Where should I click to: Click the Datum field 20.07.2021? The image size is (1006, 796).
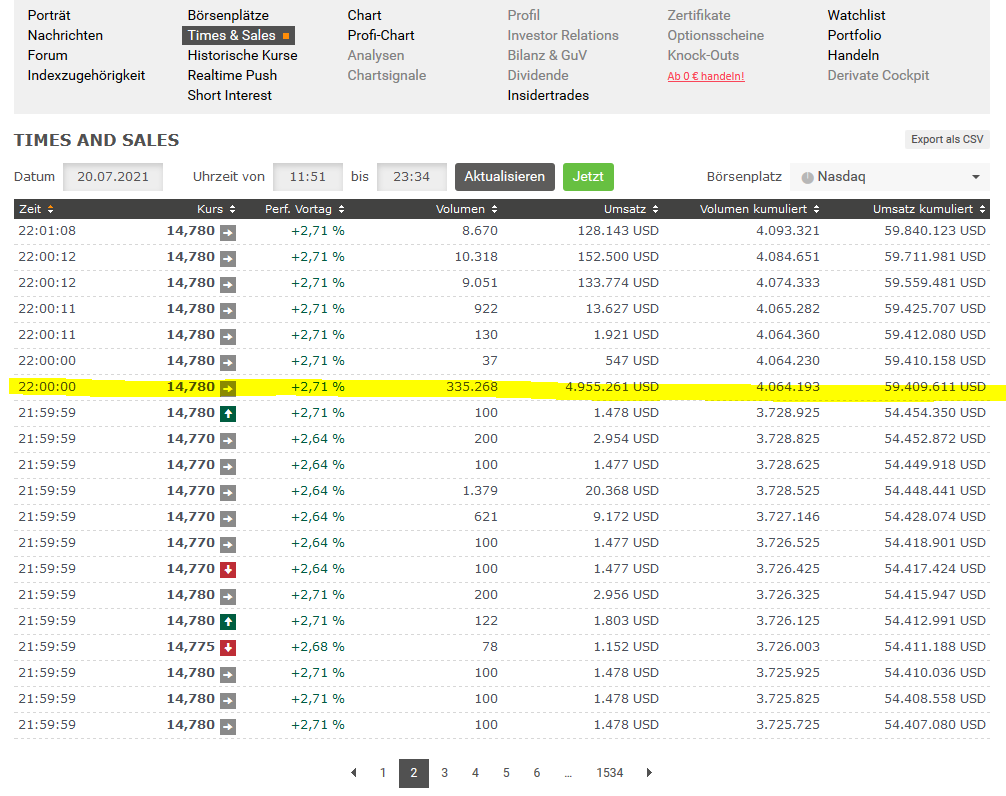coord(113,177)
